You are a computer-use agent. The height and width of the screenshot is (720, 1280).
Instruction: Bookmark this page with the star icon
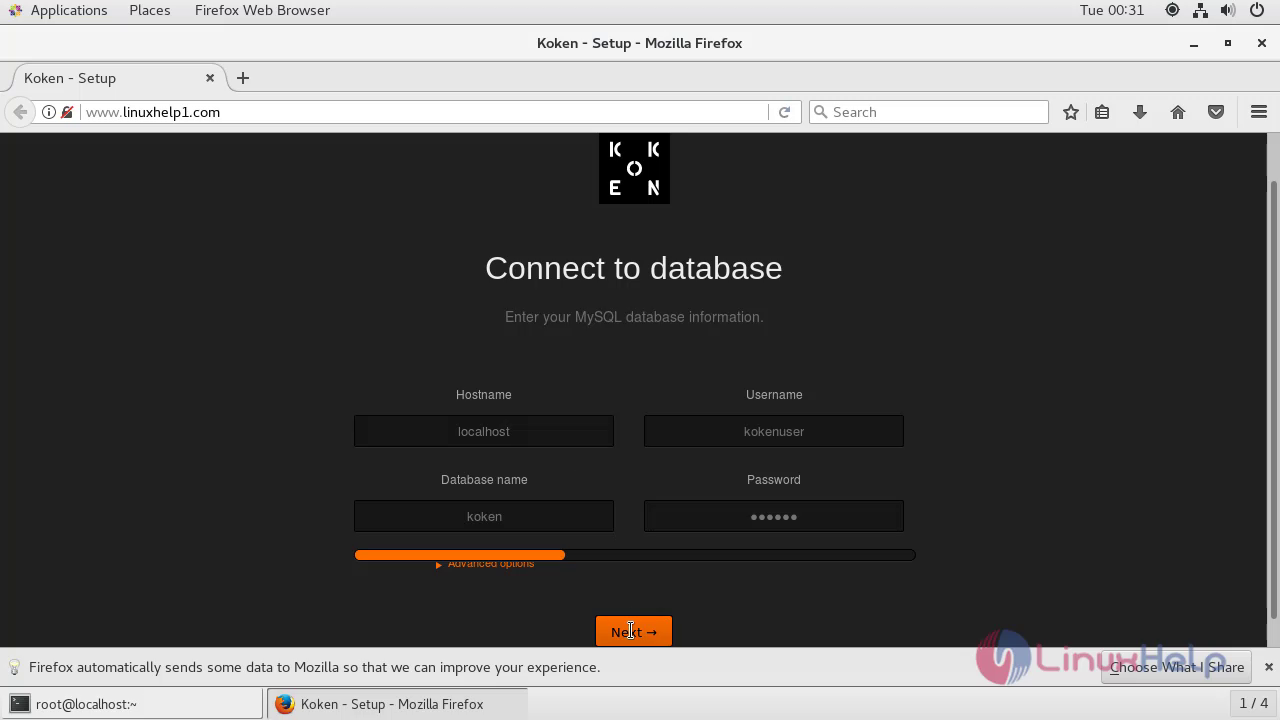pyautogui.click(x=1071, y=112)
